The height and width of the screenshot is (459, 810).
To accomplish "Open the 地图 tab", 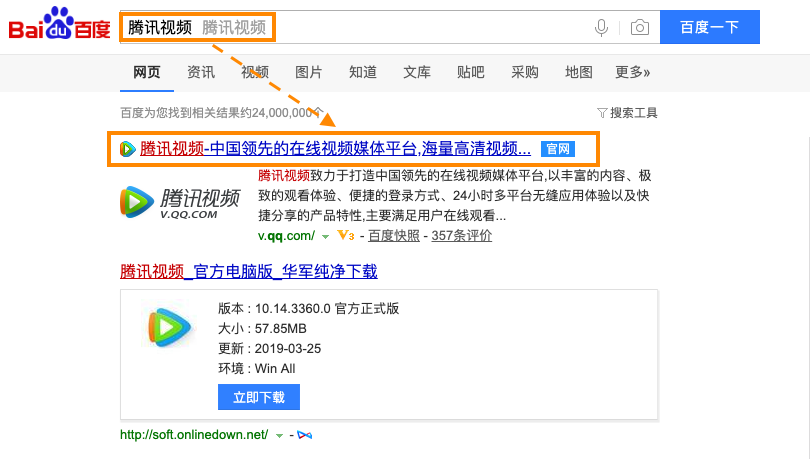I will [579, 72].
